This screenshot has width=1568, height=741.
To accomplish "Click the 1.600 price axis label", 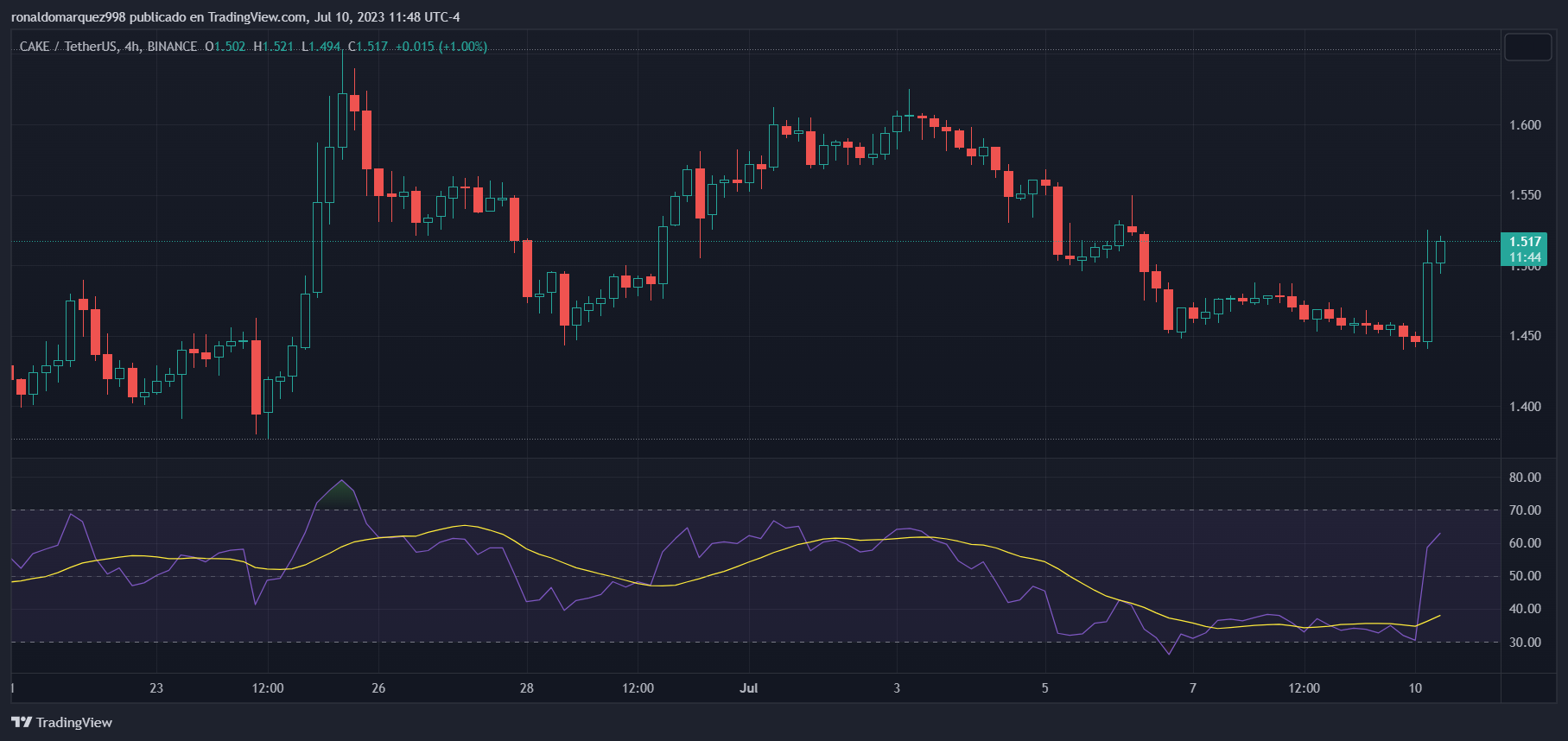I will (x=1525, y=125).
